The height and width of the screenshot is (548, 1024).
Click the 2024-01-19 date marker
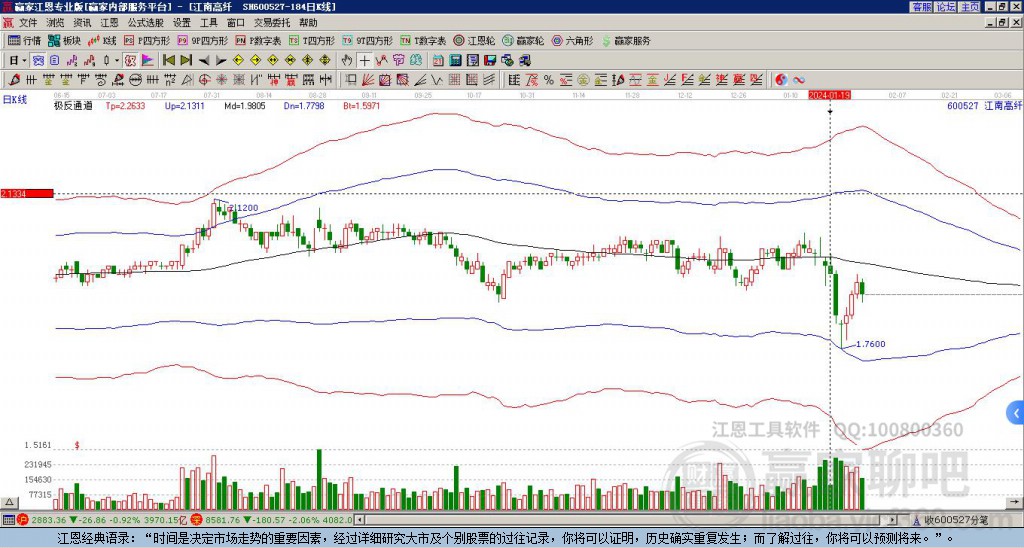[x=829, y=95]
